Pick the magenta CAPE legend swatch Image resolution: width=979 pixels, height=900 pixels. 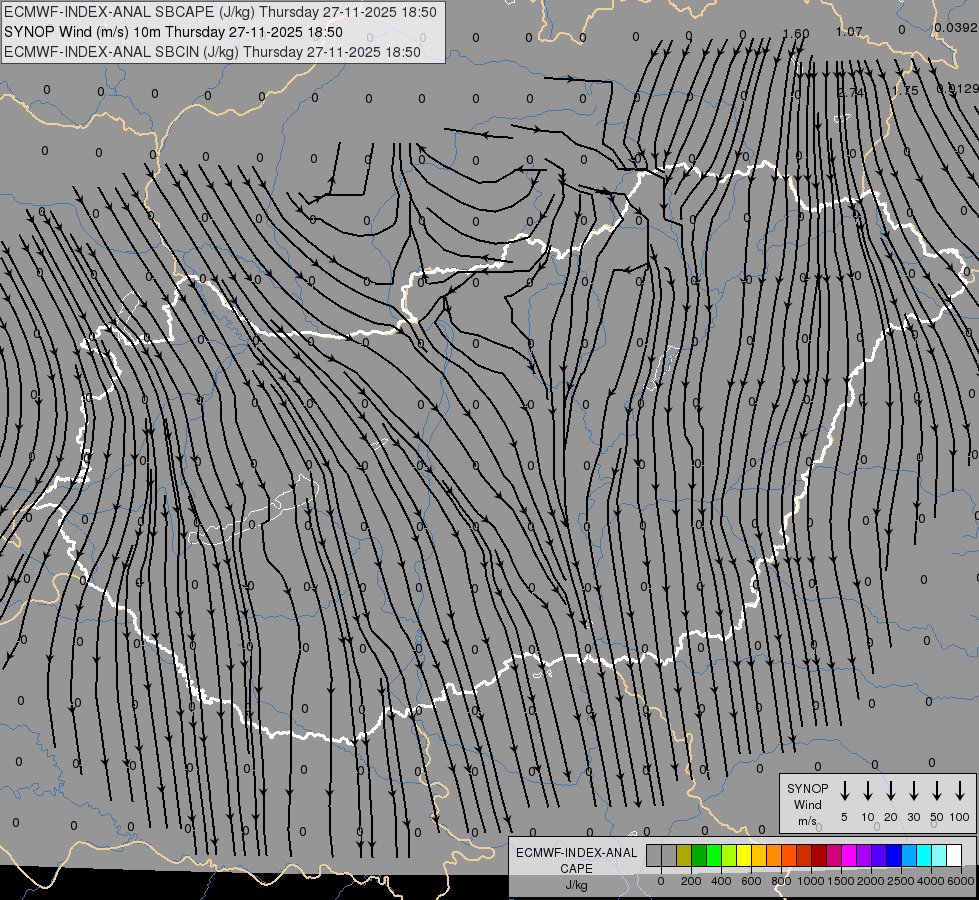coord(849,855)
